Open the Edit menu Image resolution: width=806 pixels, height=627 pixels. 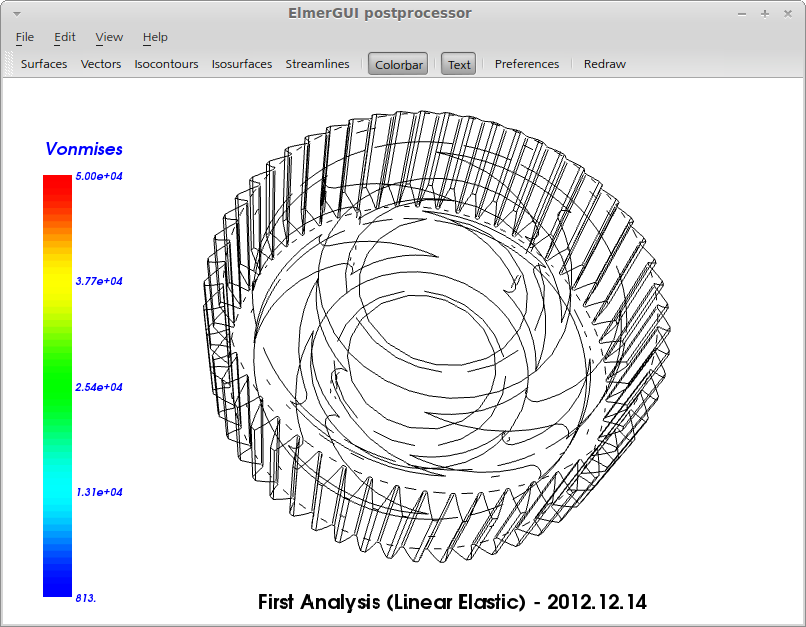pyautogui.click(x=65, y=37)
